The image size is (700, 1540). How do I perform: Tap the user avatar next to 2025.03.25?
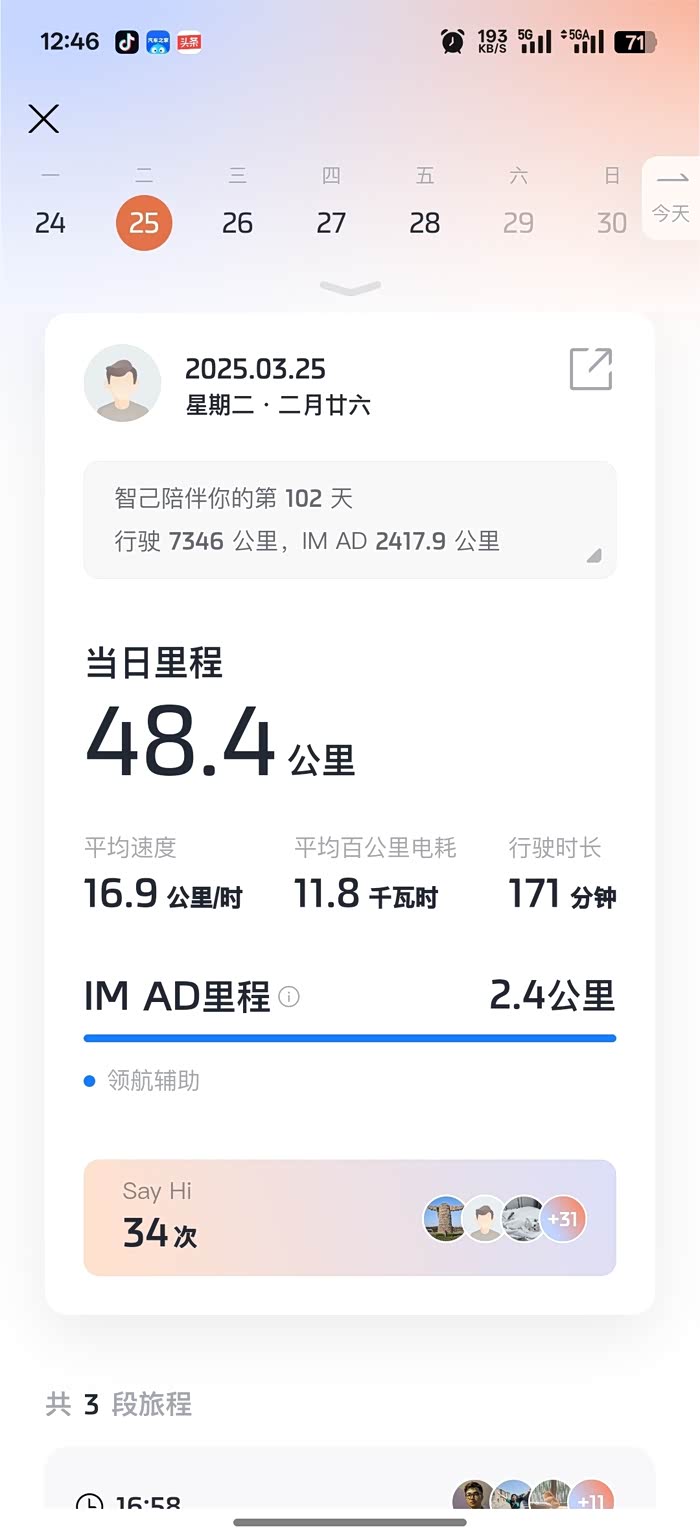pos(122,382)
